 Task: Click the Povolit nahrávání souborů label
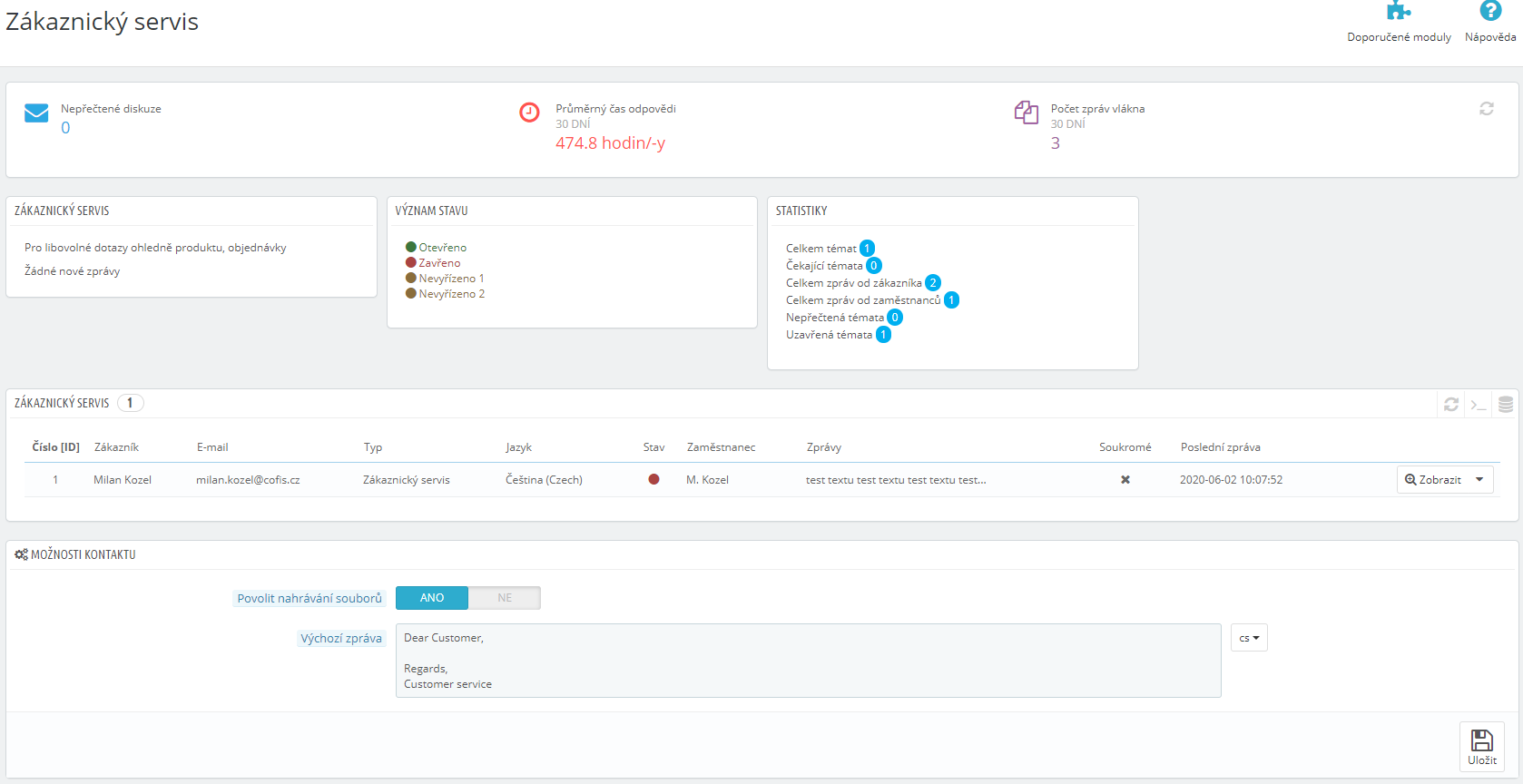[310, 599]
